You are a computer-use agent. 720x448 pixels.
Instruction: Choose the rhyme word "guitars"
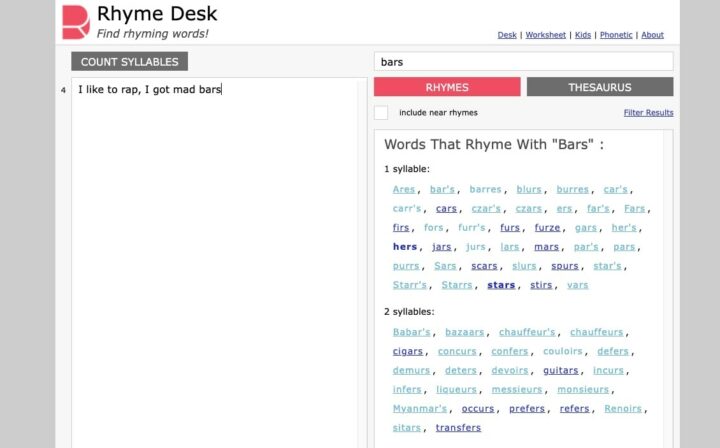click(x=561, y=370)
